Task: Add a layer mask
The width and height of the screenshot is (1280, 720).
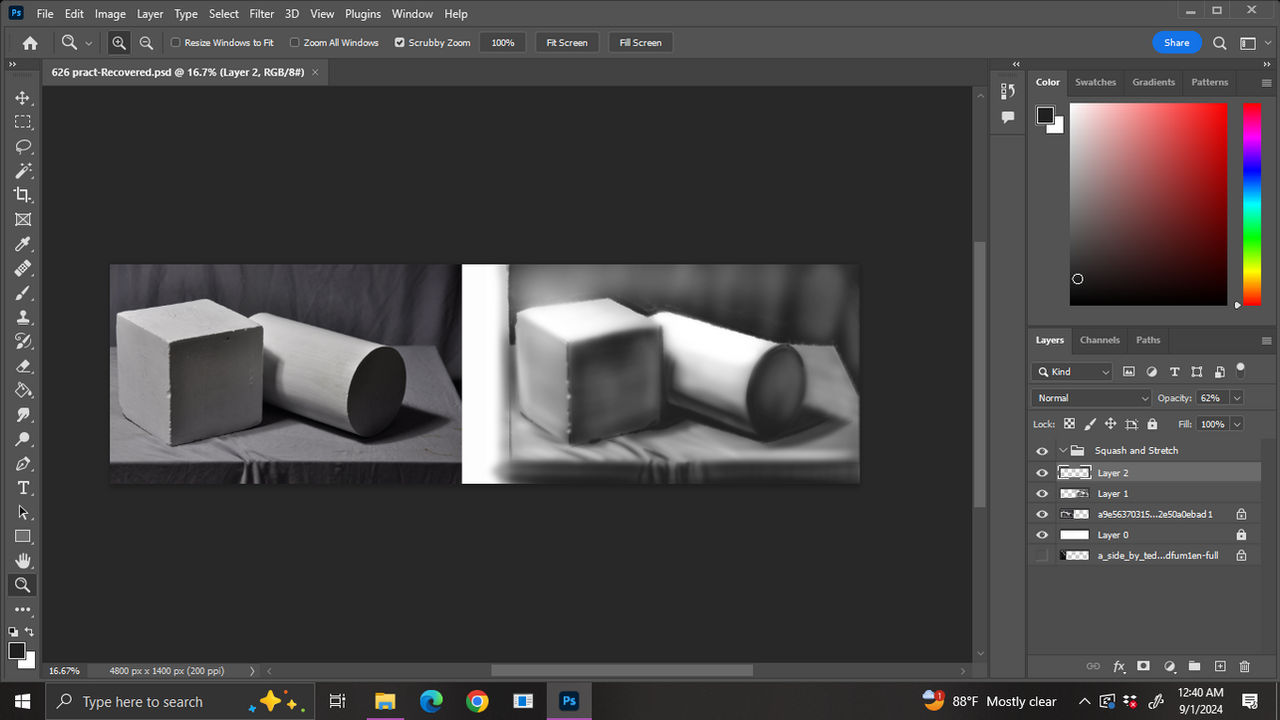Action: pos(1143,666)
